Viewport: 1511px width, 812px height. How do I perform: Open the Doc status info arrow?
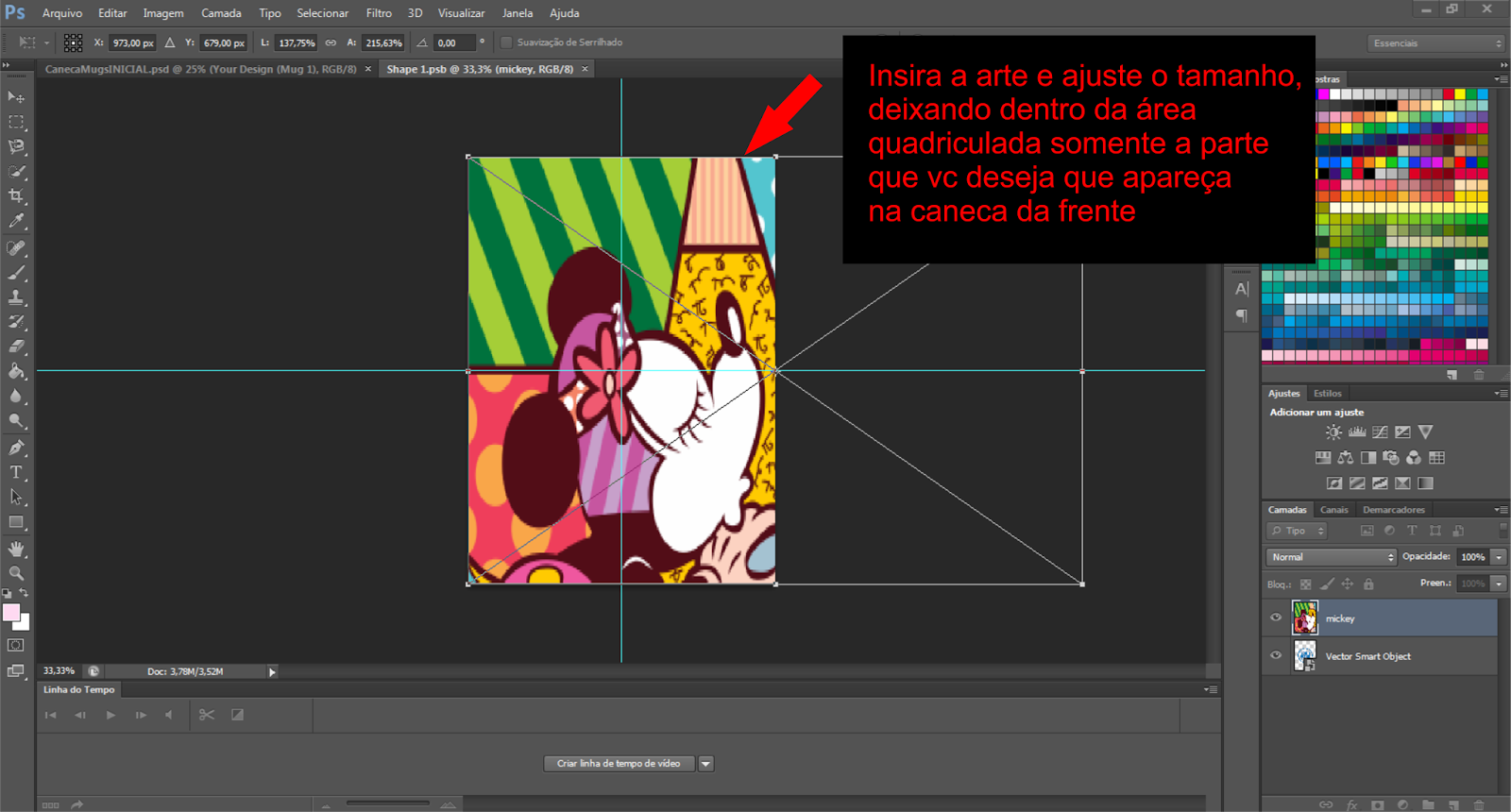[x=272, y=672]
